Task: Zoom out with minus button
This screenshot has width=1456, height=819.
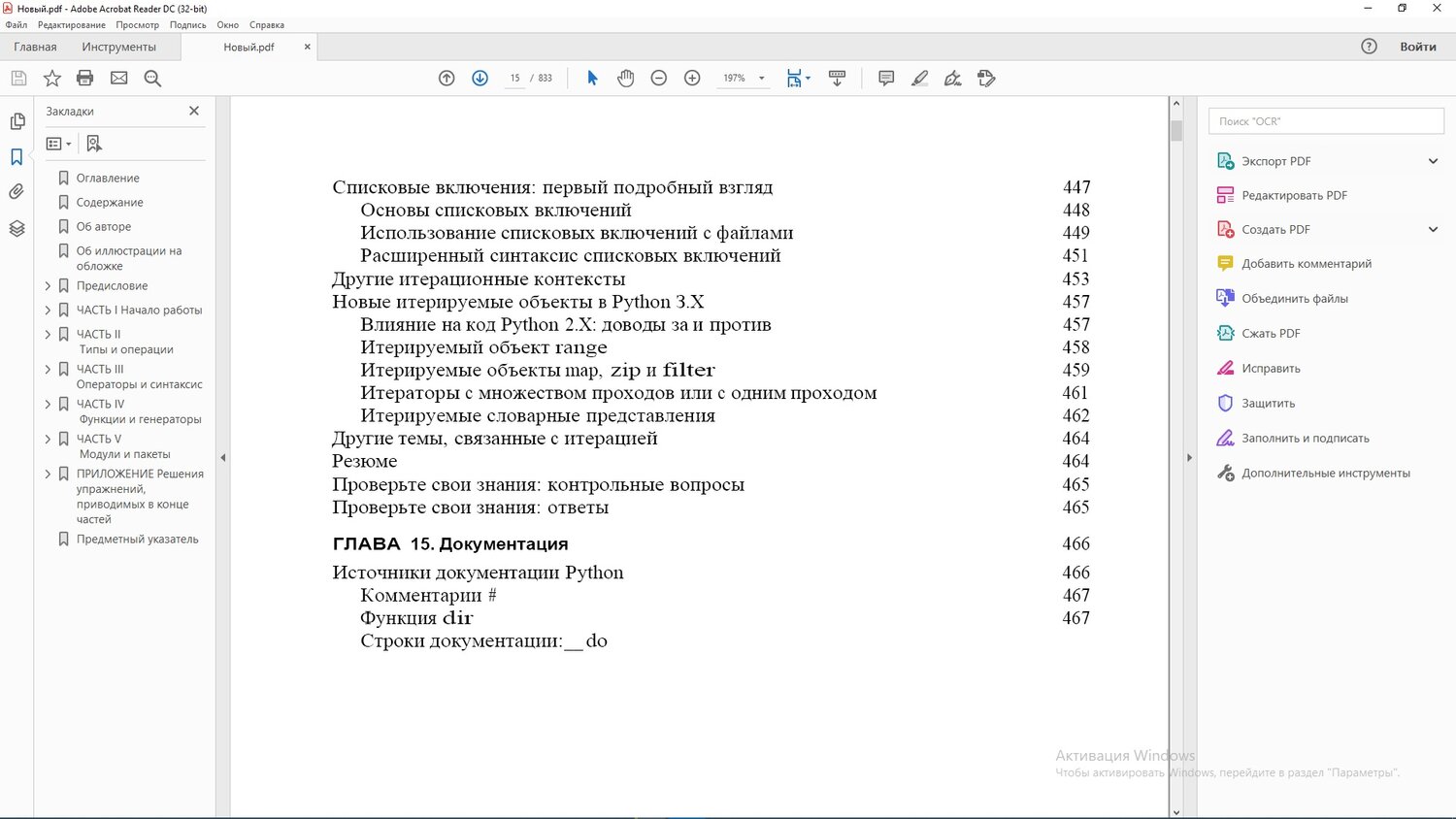Action: coord(659,79)
